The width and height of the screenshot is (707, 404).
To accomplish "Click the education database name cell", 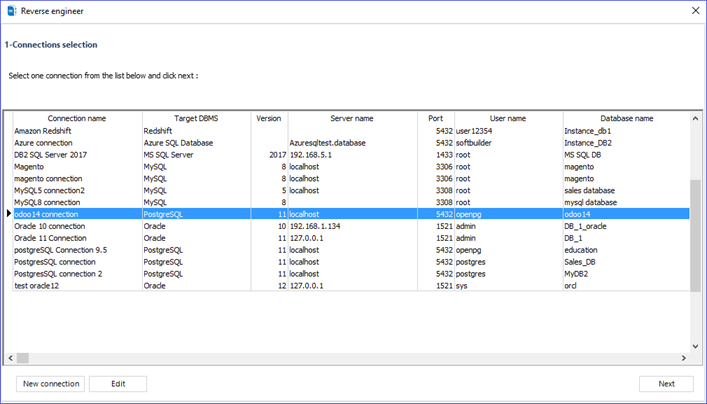I will pos(626,250).
